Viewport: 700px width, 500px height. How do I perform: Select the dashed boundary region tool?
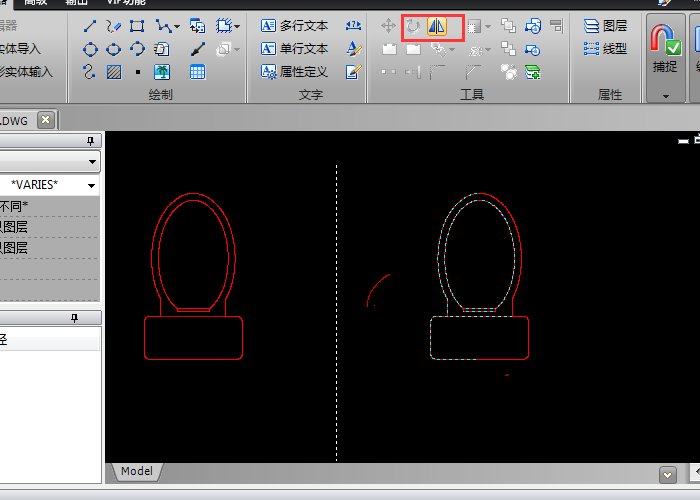coord(224,26)
